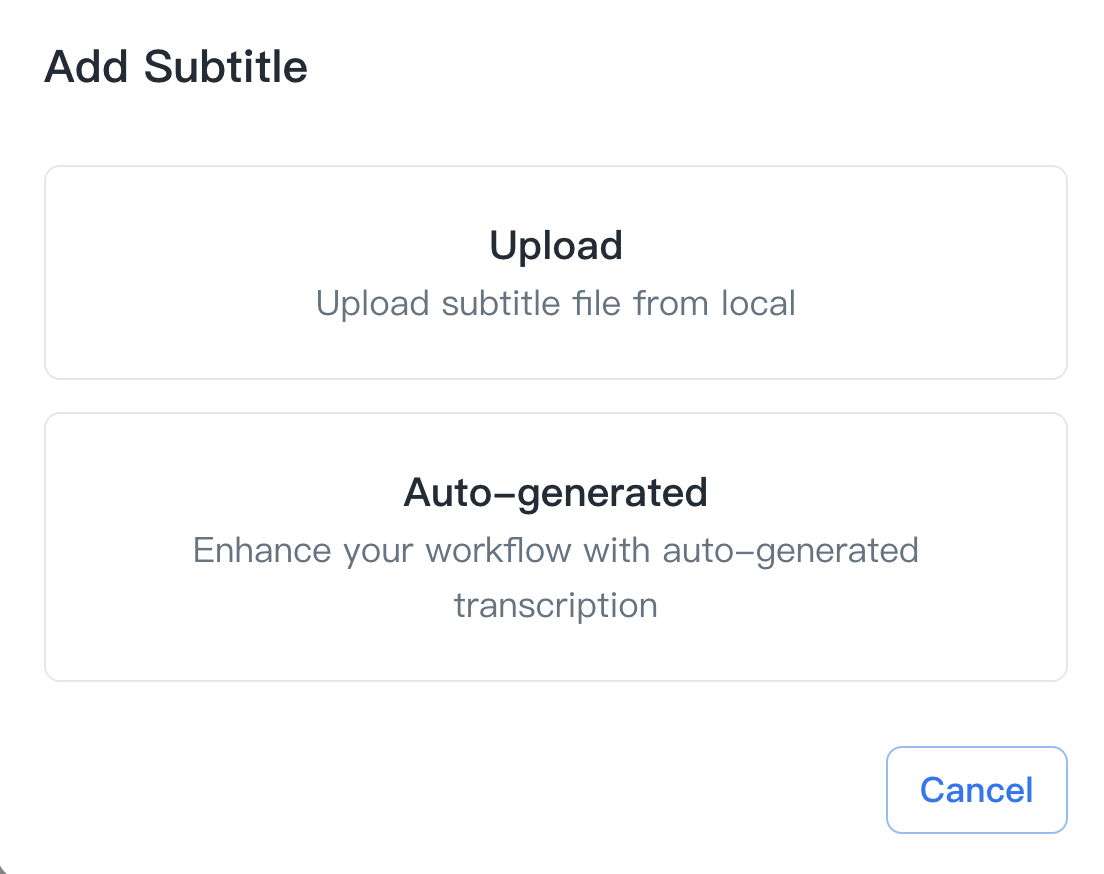Click "Upload subtitle file from local" text
This screenshot has height=874, width=1104.
coord(555,303)
